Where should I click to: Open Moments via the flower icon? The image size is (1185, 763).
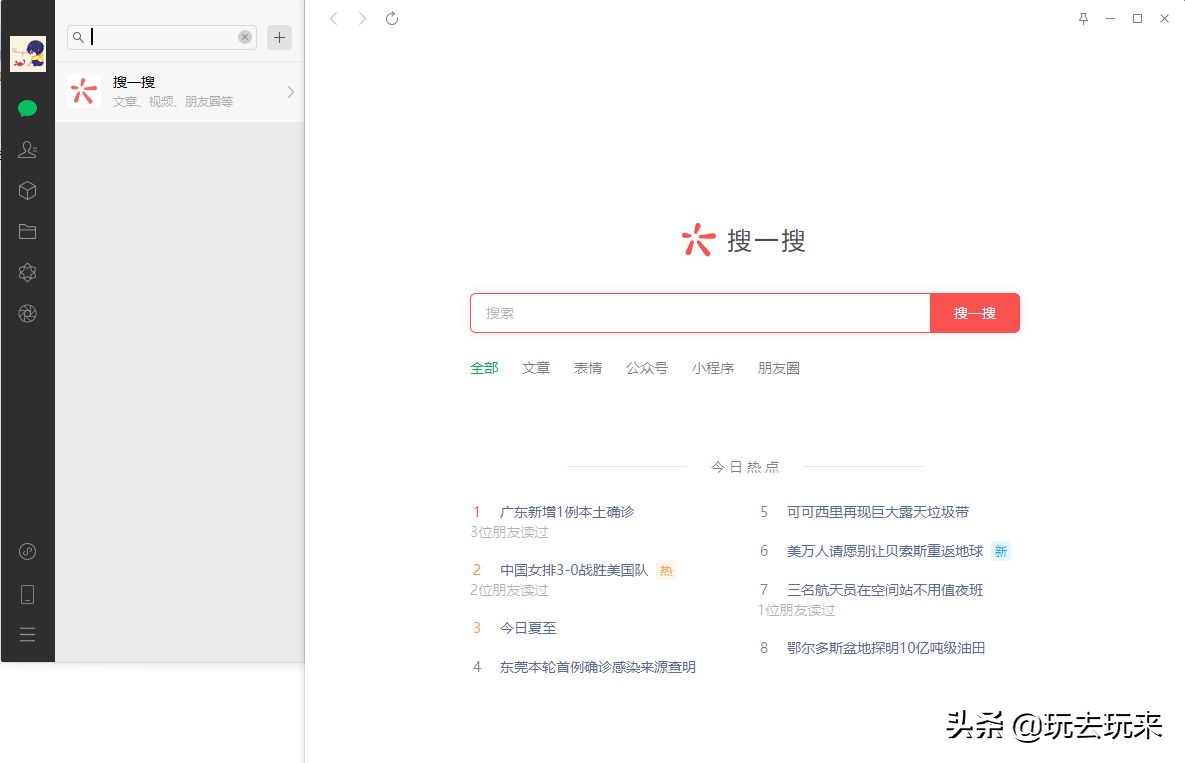tap(27, 272)
